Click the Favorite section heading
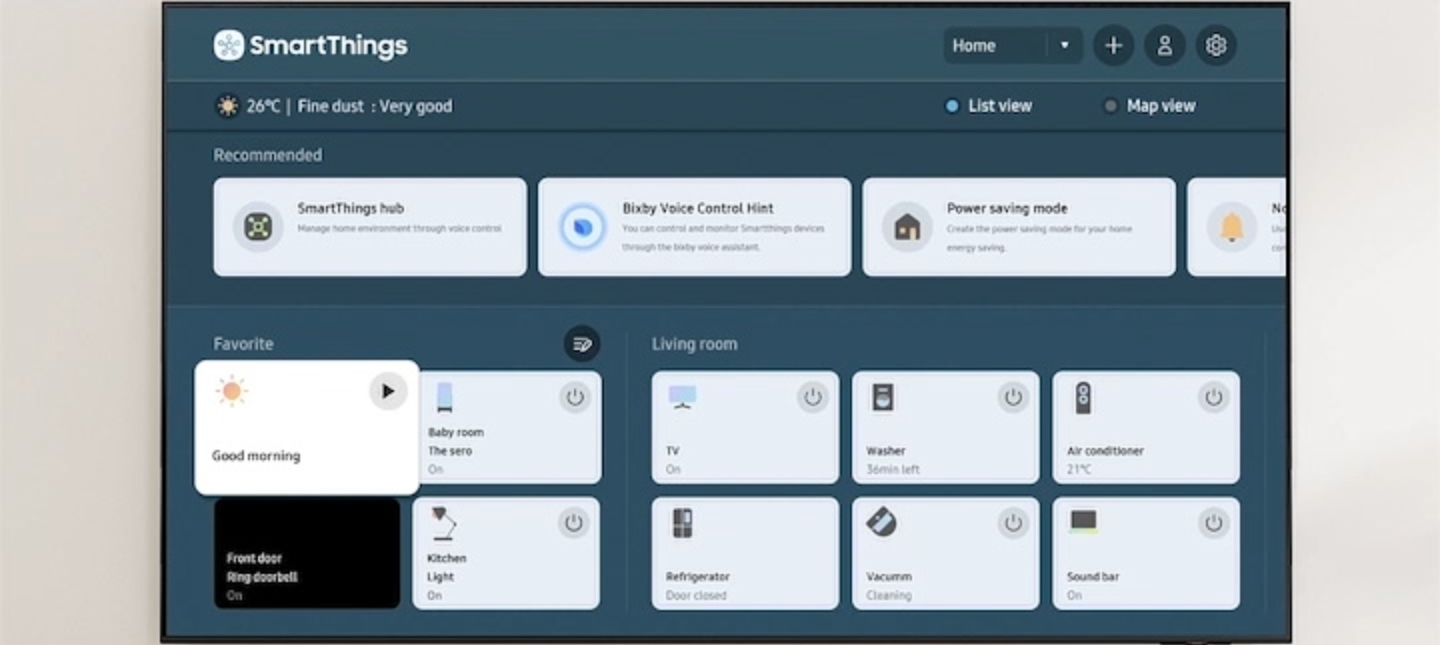Screen dimensions: 1440x645 (243, 344)
